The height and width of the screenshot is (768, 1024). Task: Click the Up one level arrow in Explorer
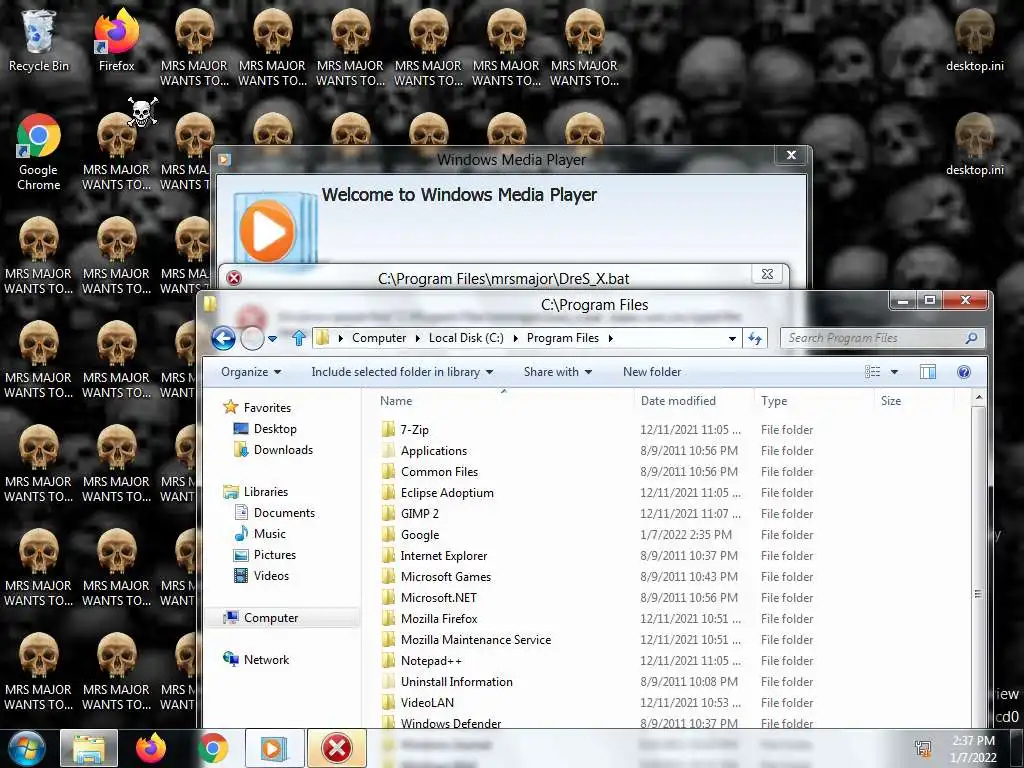click(x=299, y=338)
